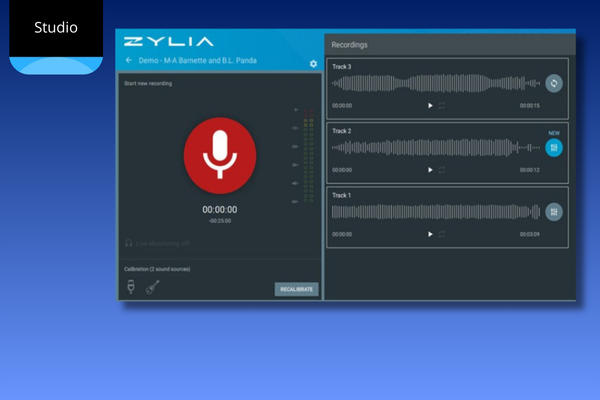Seek within Track 3 waveform
The image size is (600, 400).
coord(436,83)
